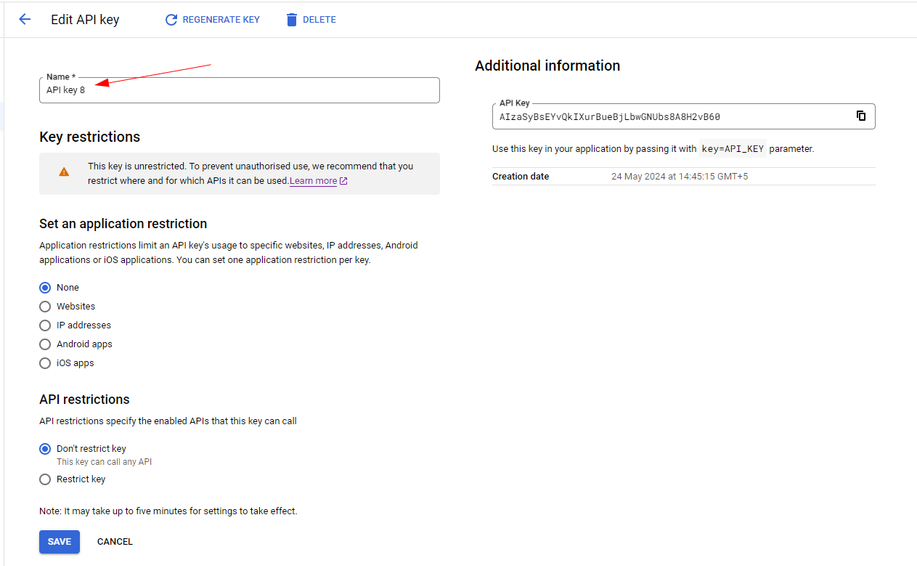This screenshot has width=917, height=566.
Task: Choose the IP addresses restriction
Action: (45, 326)
